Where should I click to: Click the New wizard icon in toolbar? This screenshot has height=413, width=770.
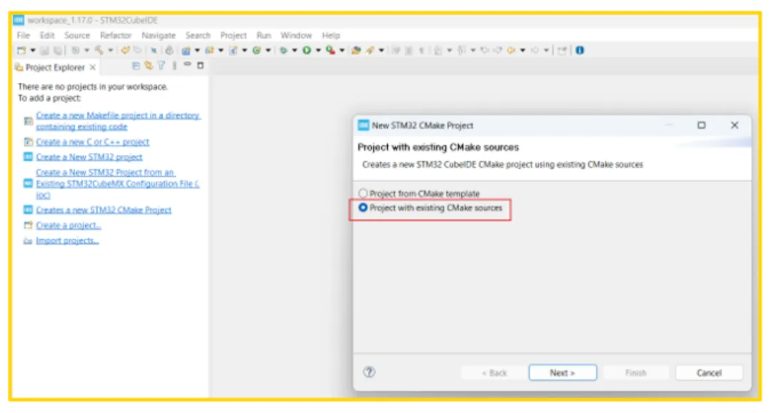(x=21, y=50)
